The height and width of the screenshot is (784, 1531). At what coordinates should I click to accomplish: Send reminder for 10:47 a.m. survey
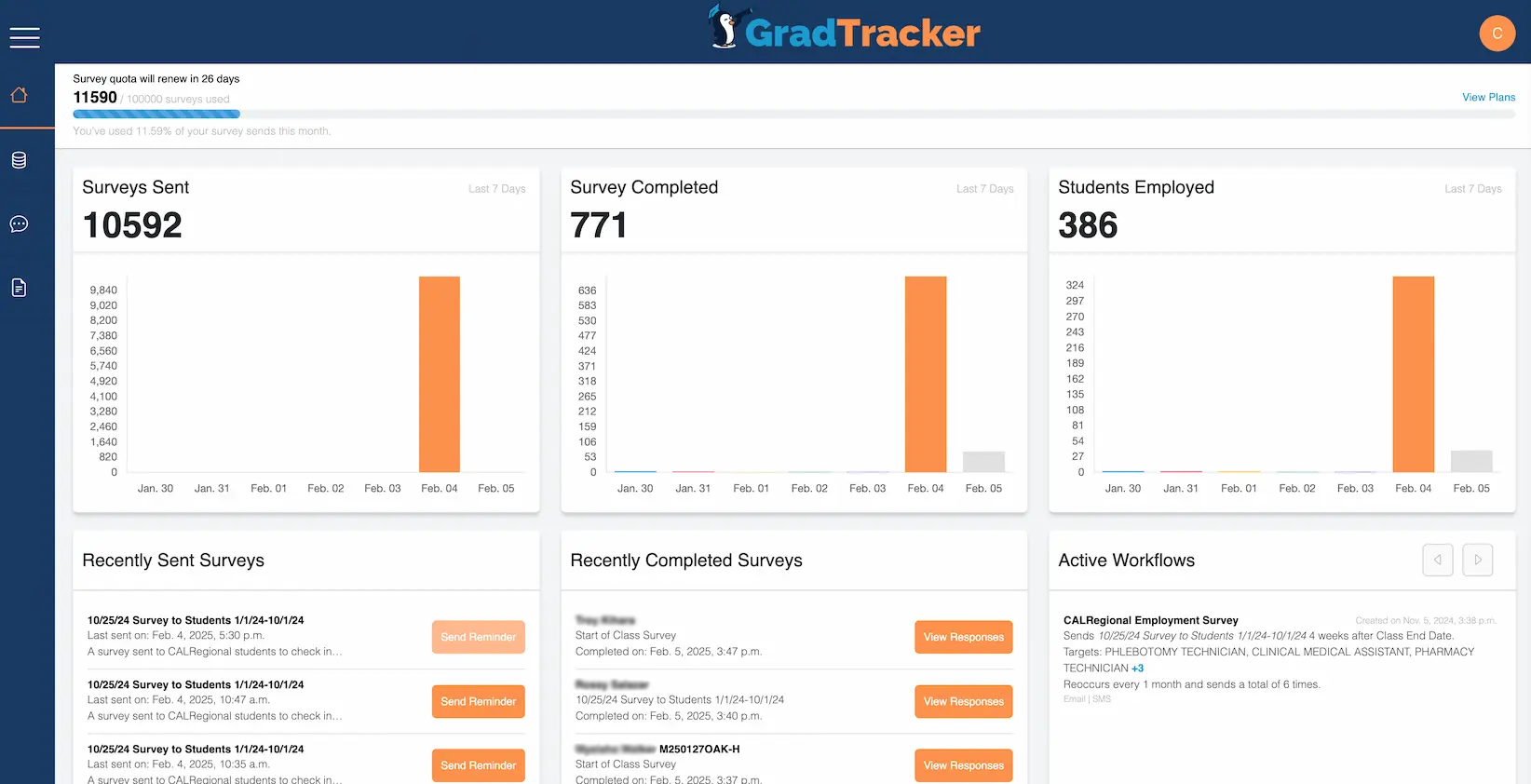[478, 701]
